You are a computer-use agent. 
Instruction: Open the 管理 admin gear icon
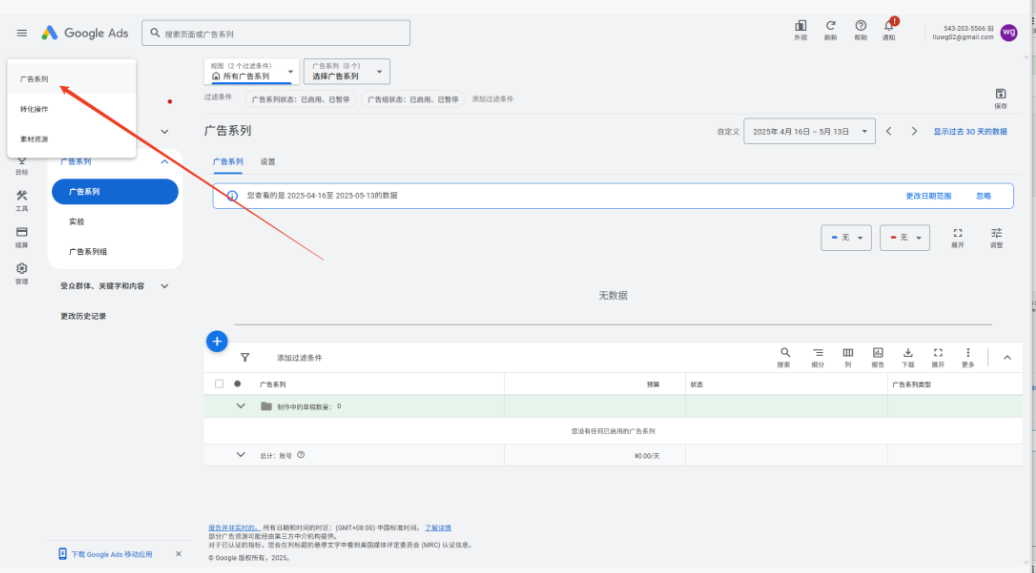[x=22, y=273]
